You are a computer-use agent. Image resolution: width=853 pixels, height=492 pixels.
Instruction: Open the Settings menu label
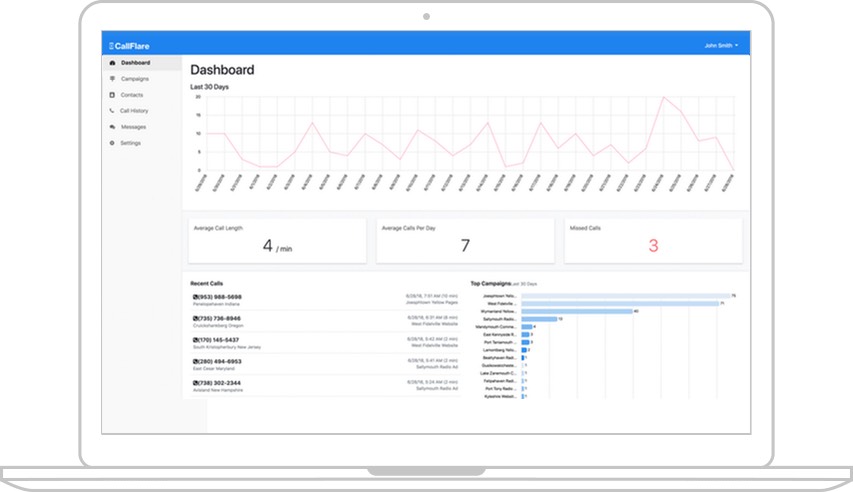[131, 143]
